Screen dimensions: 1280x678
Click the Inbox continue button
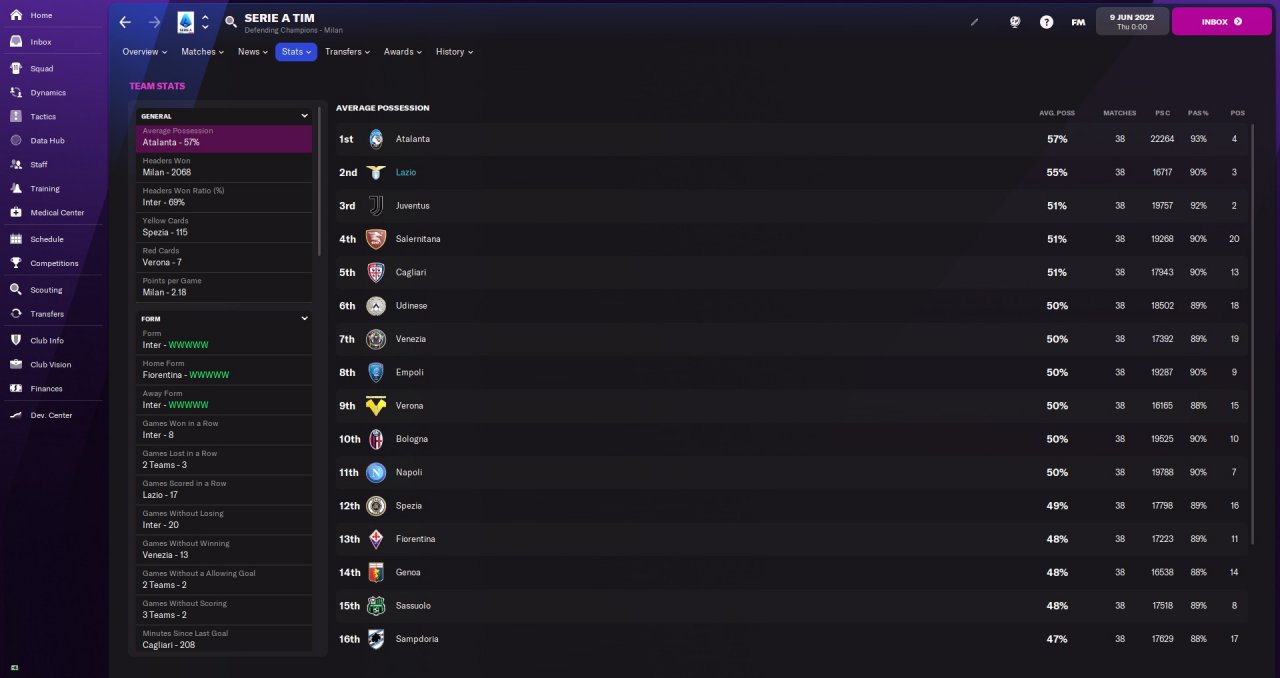tap(1222, 21)
